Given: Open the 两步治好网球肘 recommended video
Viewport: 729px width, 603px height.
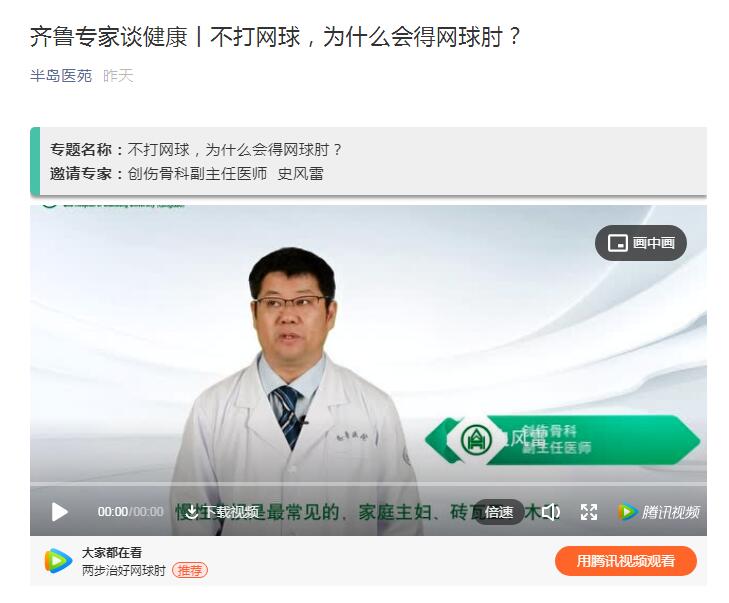Looking at the screenshot, I should coord(124,570).
